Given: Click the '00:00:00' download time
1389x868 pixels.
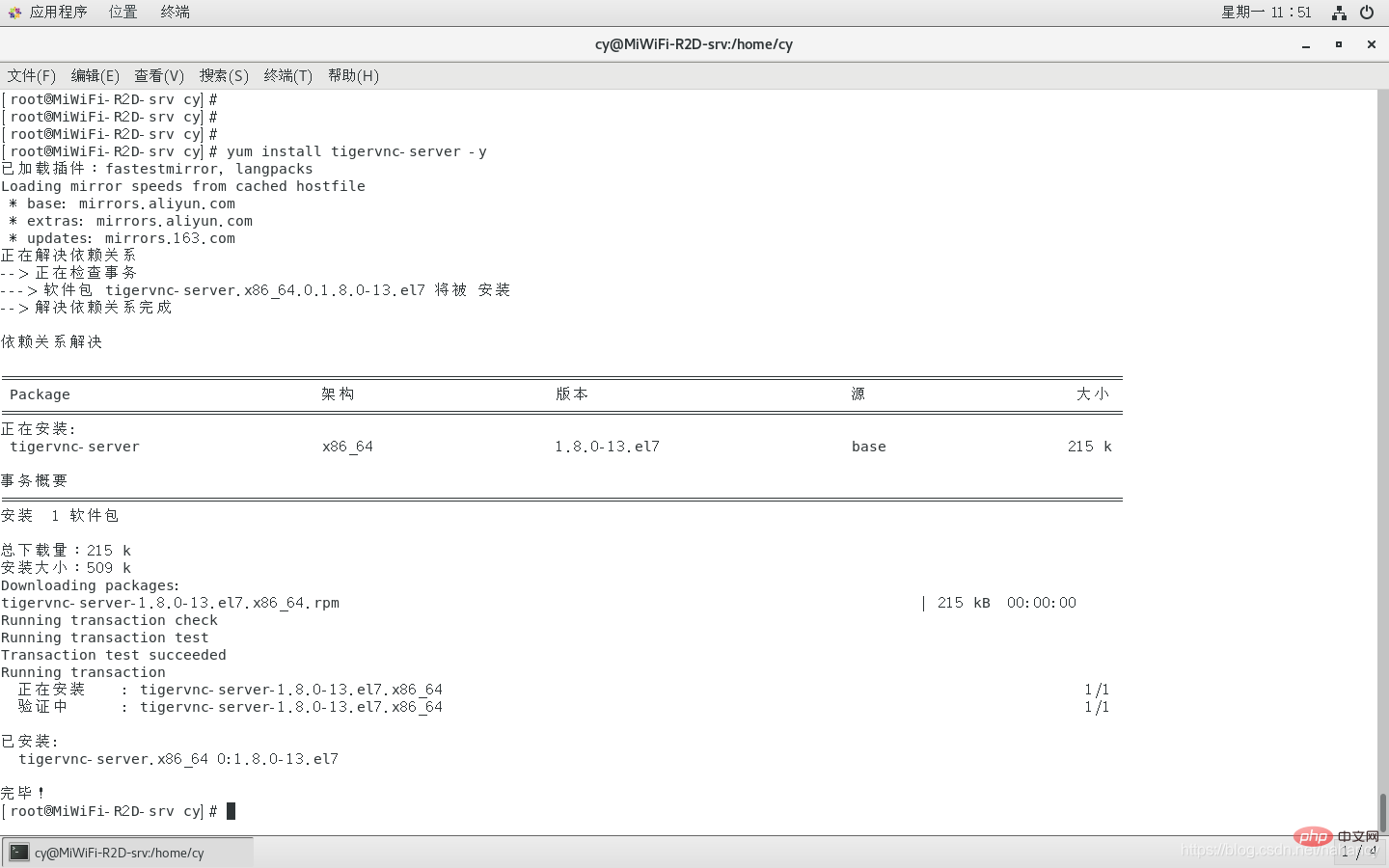Looking at the screenshot, I should [1042, 603].
